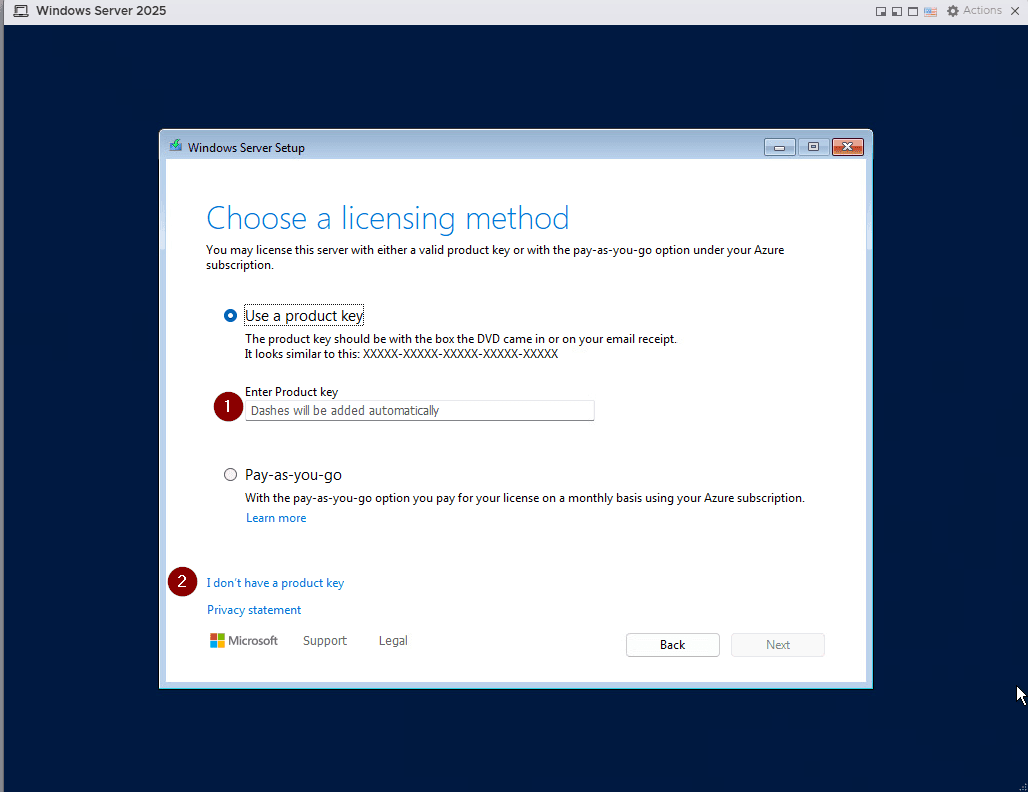Switch console to full window view
This screenshot has height=792, width=1028.
pyautogui.click(x=913, y=11)
